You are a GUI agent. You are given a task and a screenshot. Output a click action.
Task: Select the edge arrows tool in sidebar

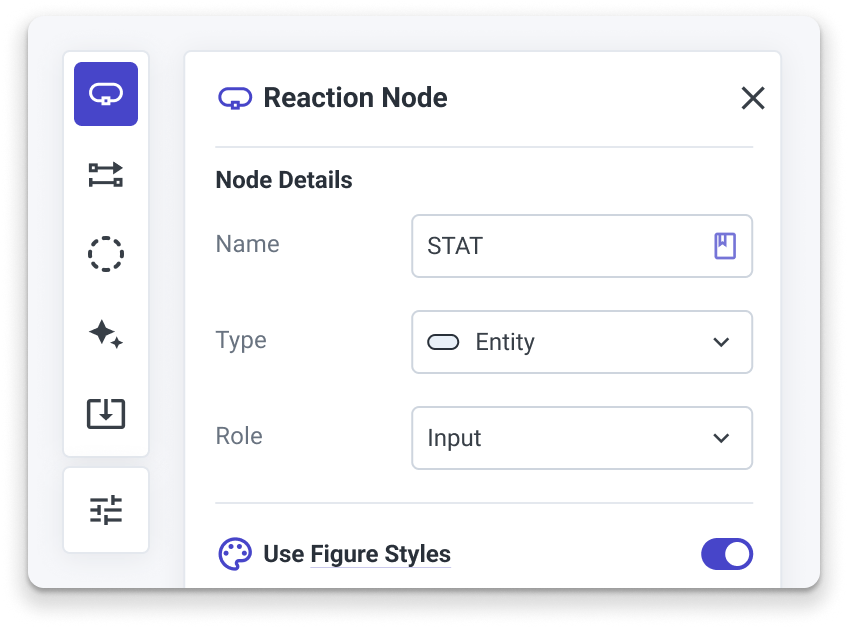tap(106, 175)
